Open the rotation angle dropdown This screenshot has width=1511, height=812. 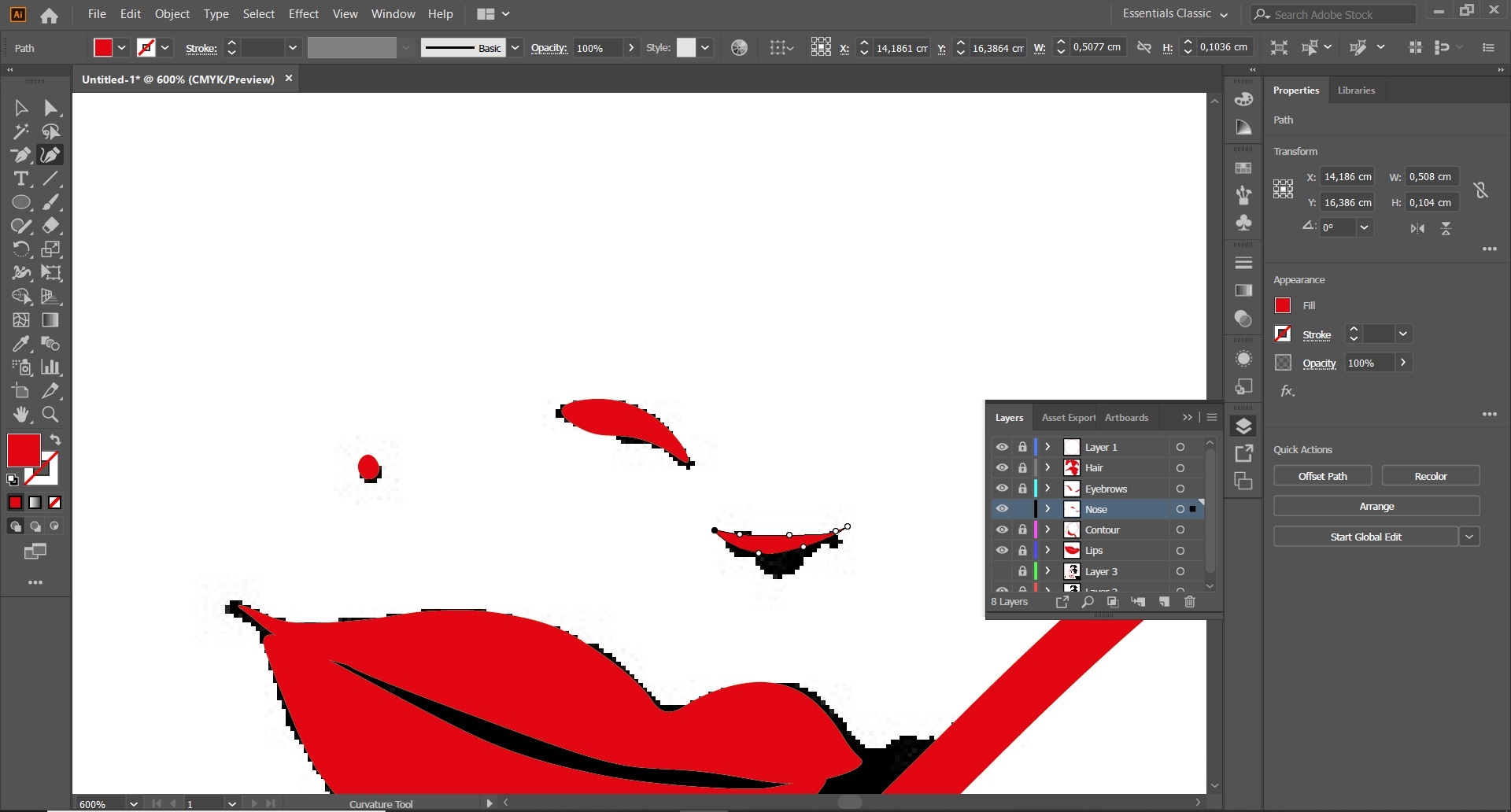(1365, 227)
